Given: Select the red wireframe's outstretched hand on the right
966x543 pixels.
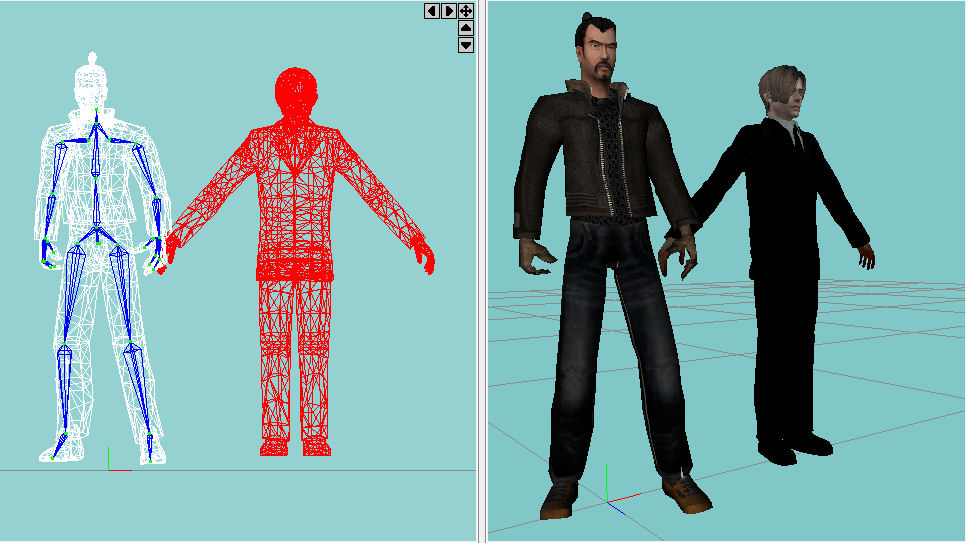Looking at the screenshot, I should tap(427, 258).
